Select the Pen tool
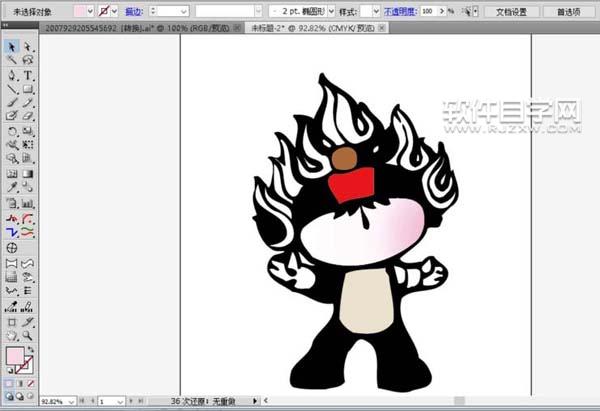 click(x=12, y=75)
